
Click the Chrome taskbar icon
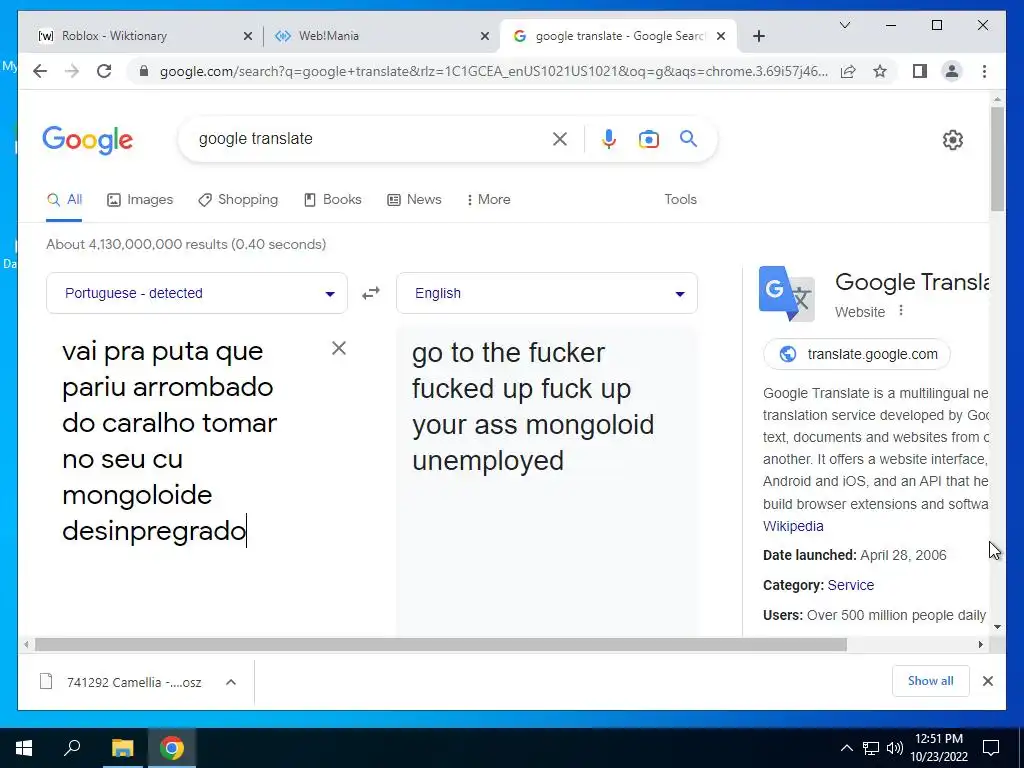(x=172, y=748)
